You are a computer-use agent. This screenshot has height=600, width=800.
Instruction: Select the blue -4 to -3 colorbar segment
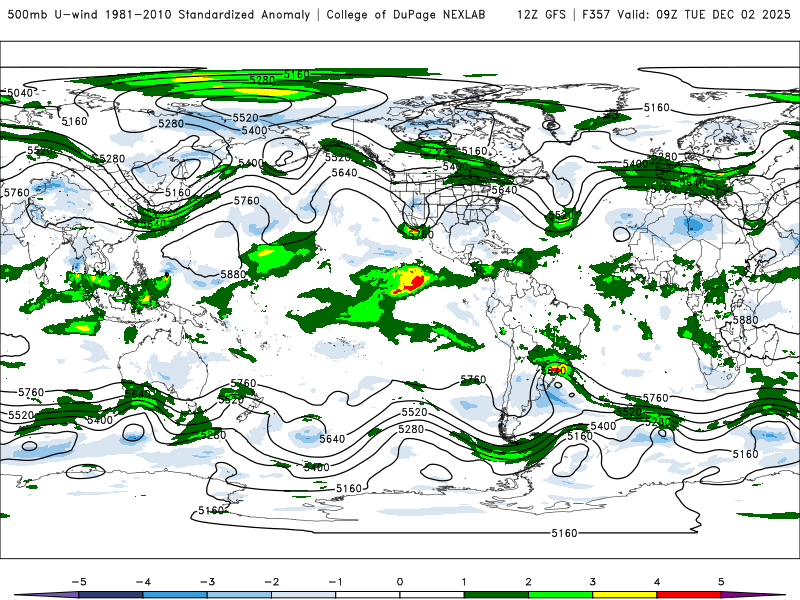click(175, 595)
